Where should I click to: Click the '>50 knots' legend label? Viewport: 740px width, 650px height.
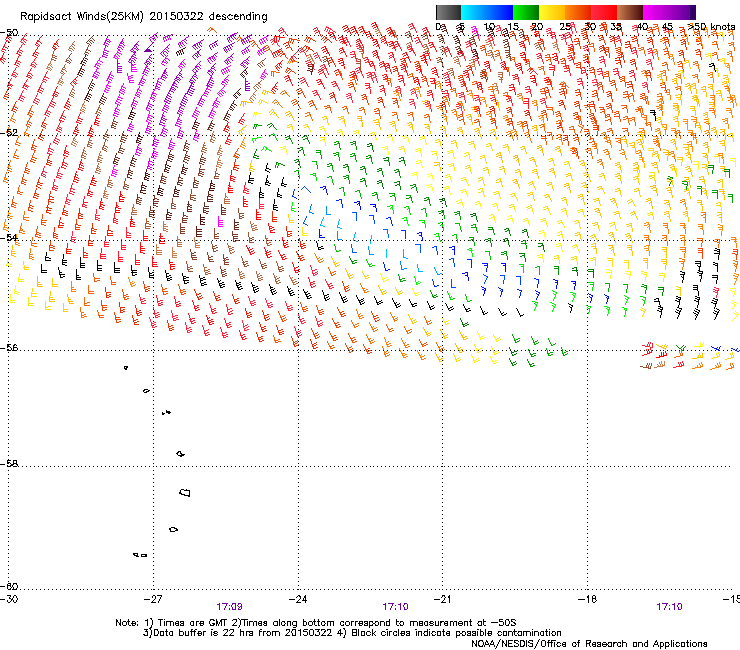[x=712, y=27]
